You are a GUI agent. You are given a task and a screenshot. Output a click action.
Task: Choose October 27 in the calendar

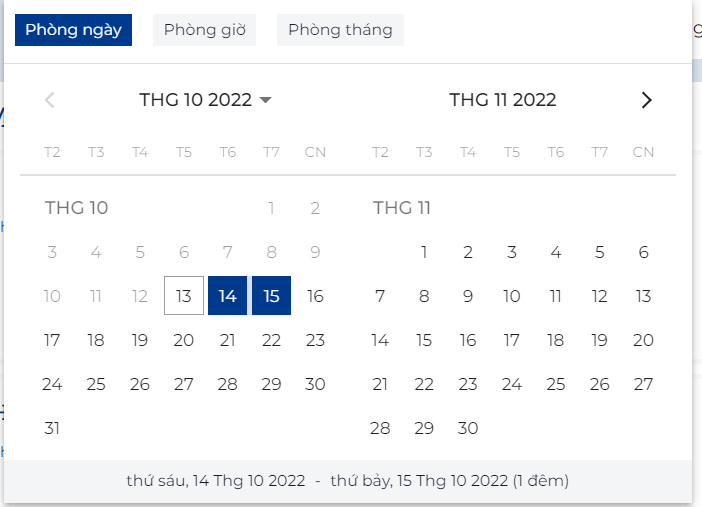[x=184, y=384]
